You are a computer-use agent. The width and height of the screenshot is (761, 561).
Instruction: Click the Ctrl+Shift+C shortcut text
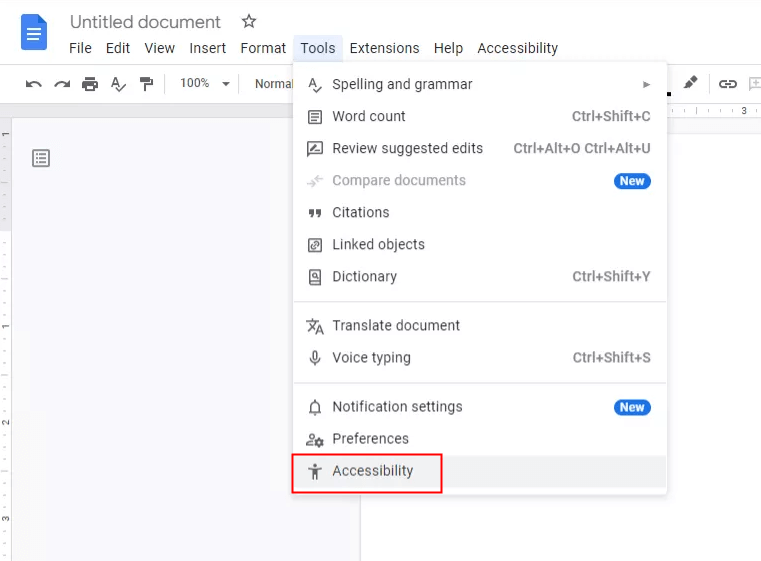point(611,116)
